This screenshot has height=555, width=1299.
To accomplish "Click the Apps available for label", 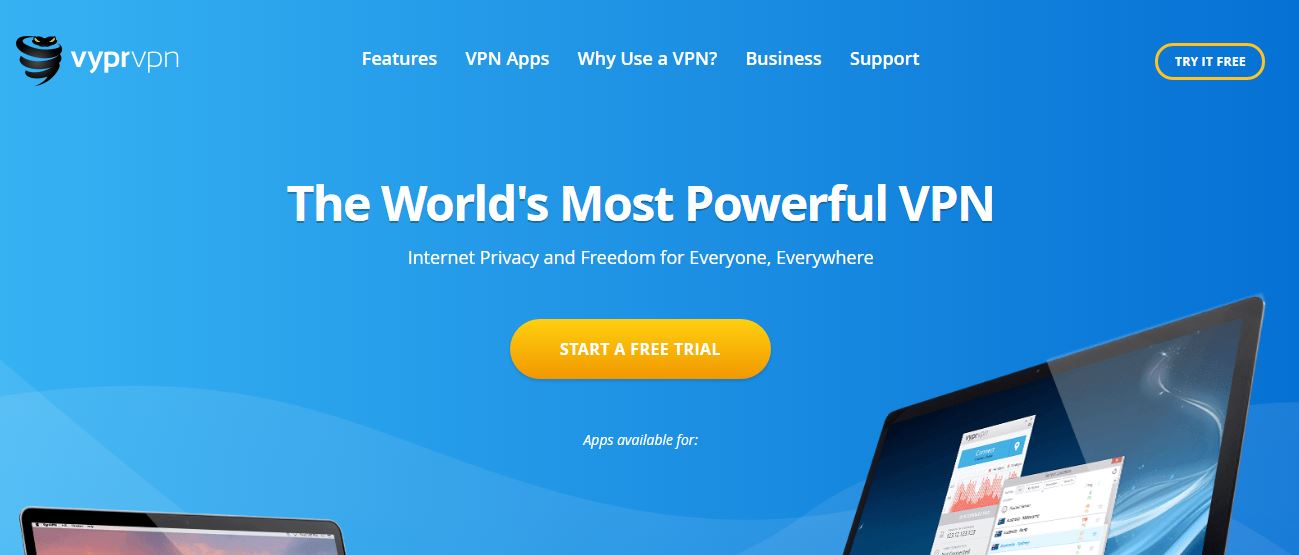I will [x=640, y=439].
